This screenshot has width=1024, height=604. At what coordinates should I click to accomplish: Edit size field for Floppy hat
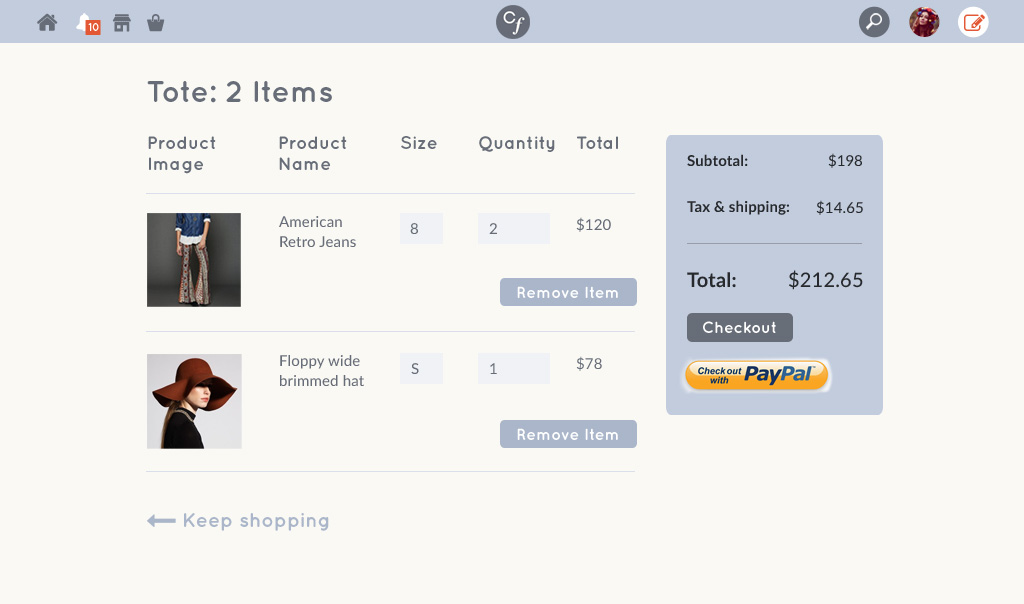click(x=421, y=369)
